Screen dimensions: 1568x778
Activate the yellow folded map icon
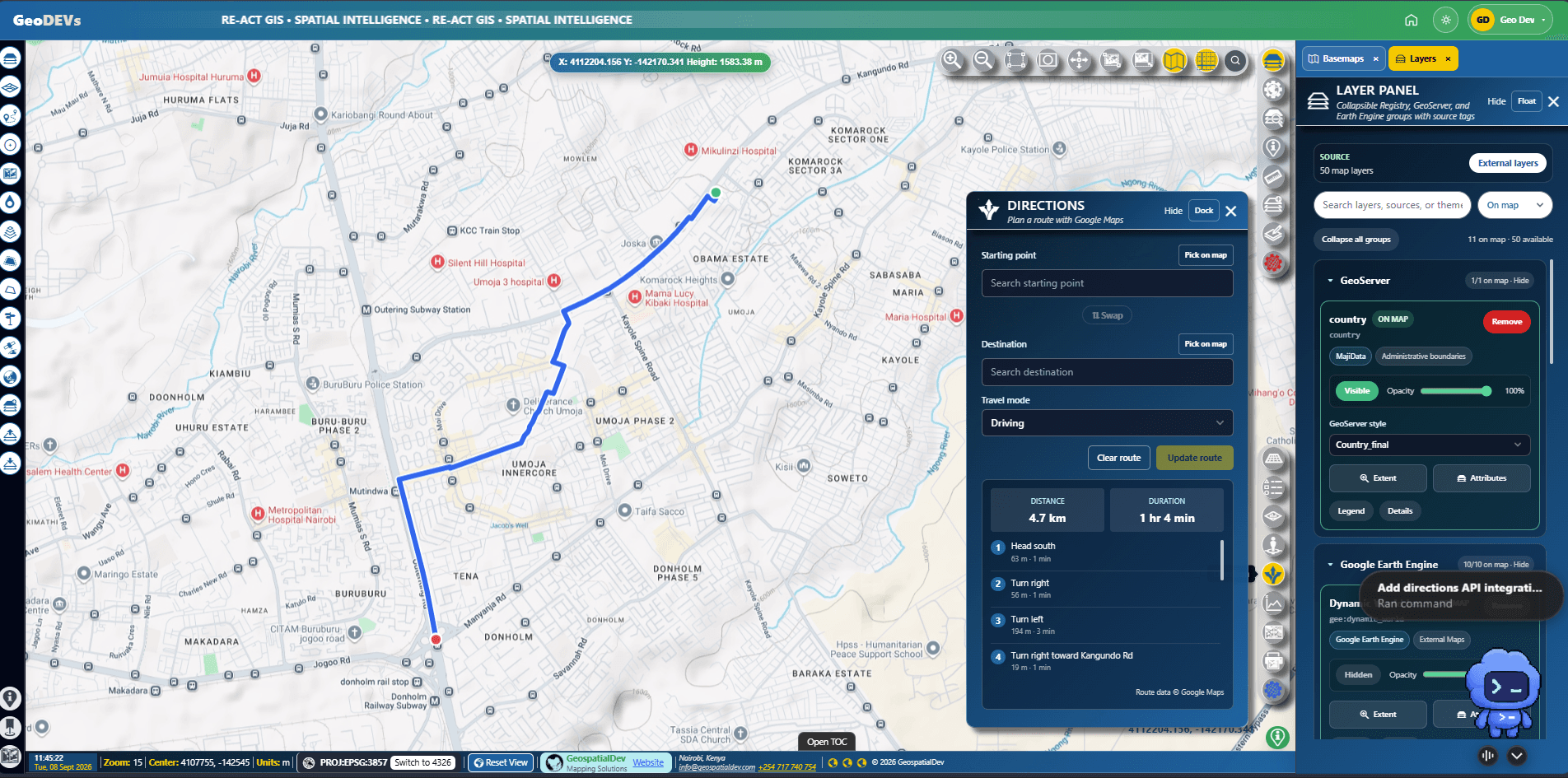[1174, 60]
